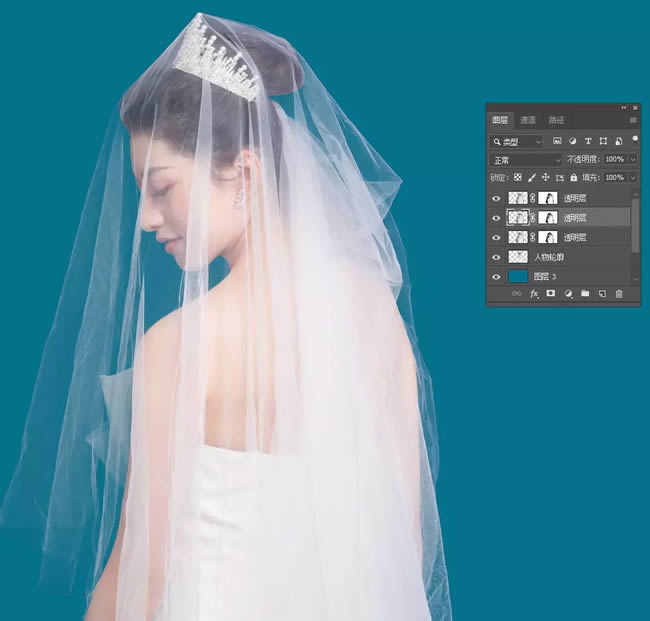Screen dimensions: 650x621
Task: Lock all padlock icon
Action: point(574,177)
